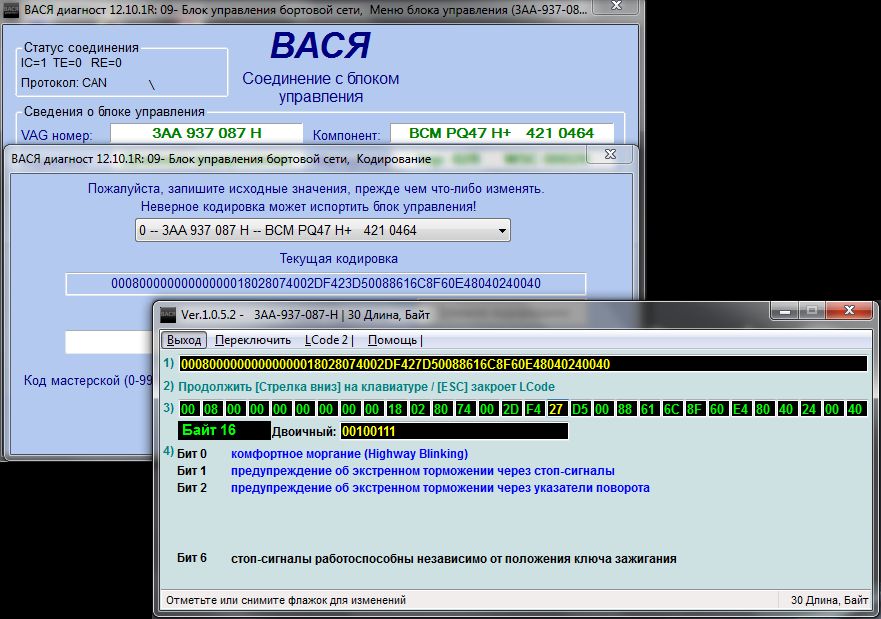
Task: Select byte cell 08
Action: [x=211, y=409]
